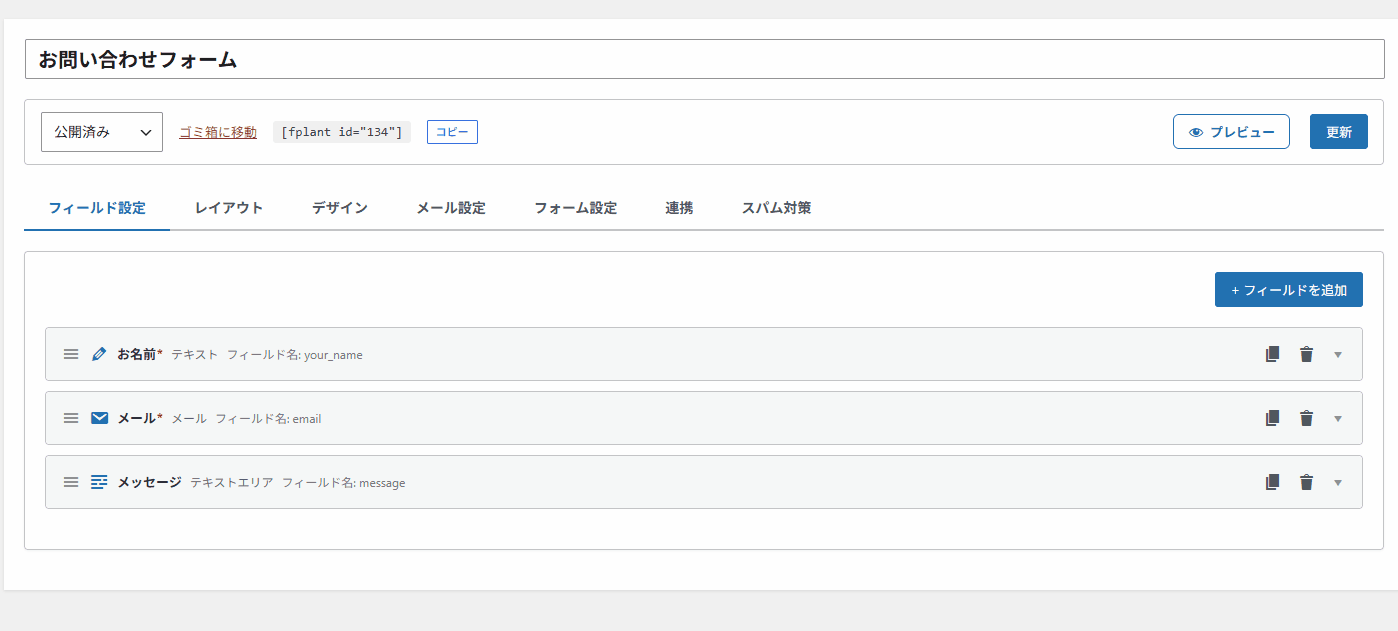
Task: Delete the メッセージ field with trash icon
Action: click(1306, 482)
